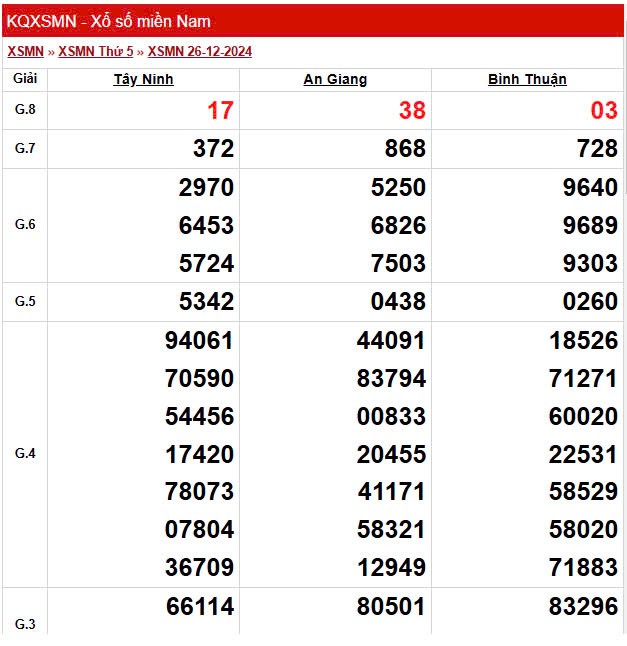Click the Giải column header
This screenshot has height=646, width=627.
point(25,79)
